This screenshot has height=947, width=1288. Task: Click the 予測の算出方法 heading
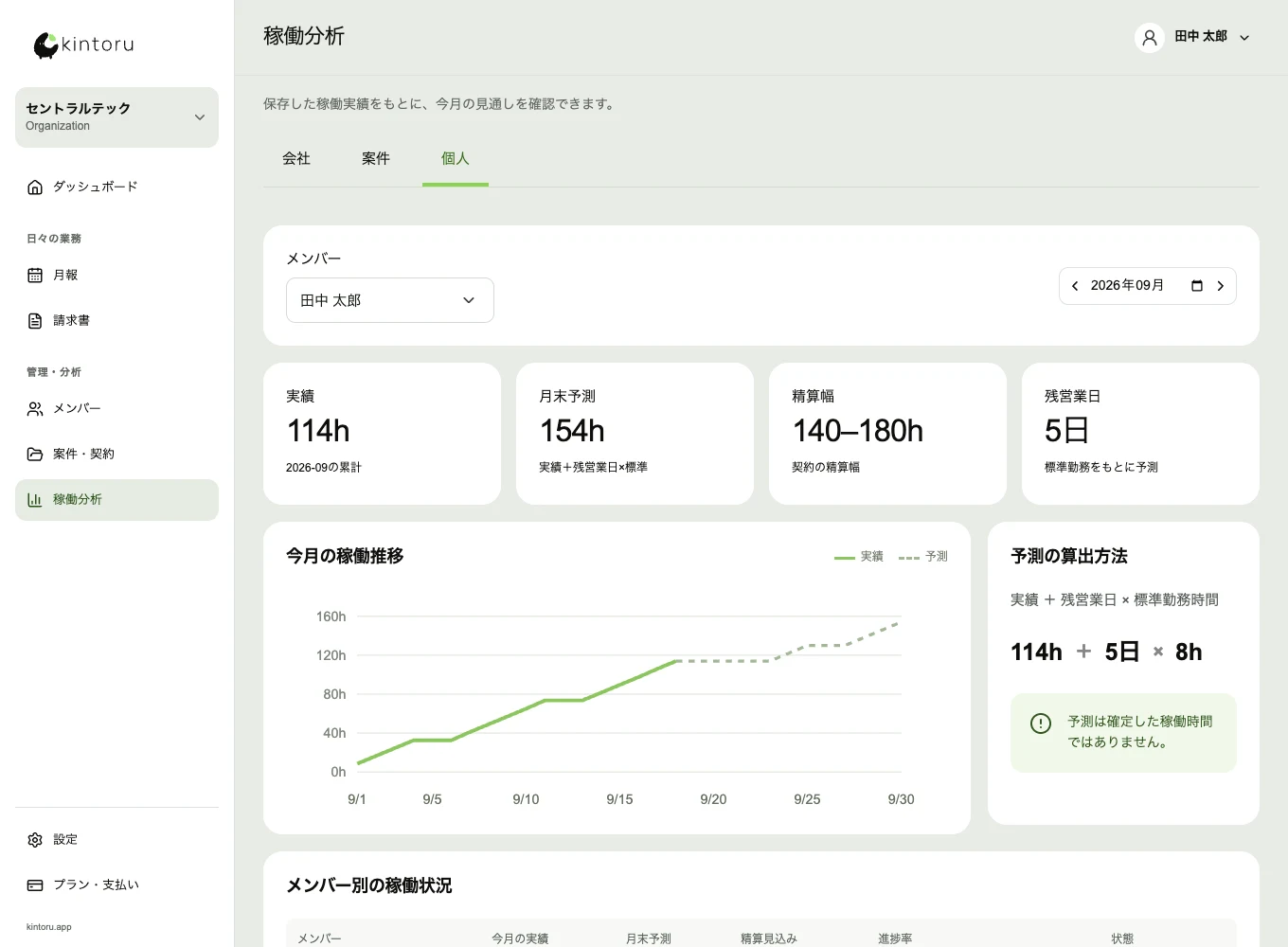(1069, 556)
